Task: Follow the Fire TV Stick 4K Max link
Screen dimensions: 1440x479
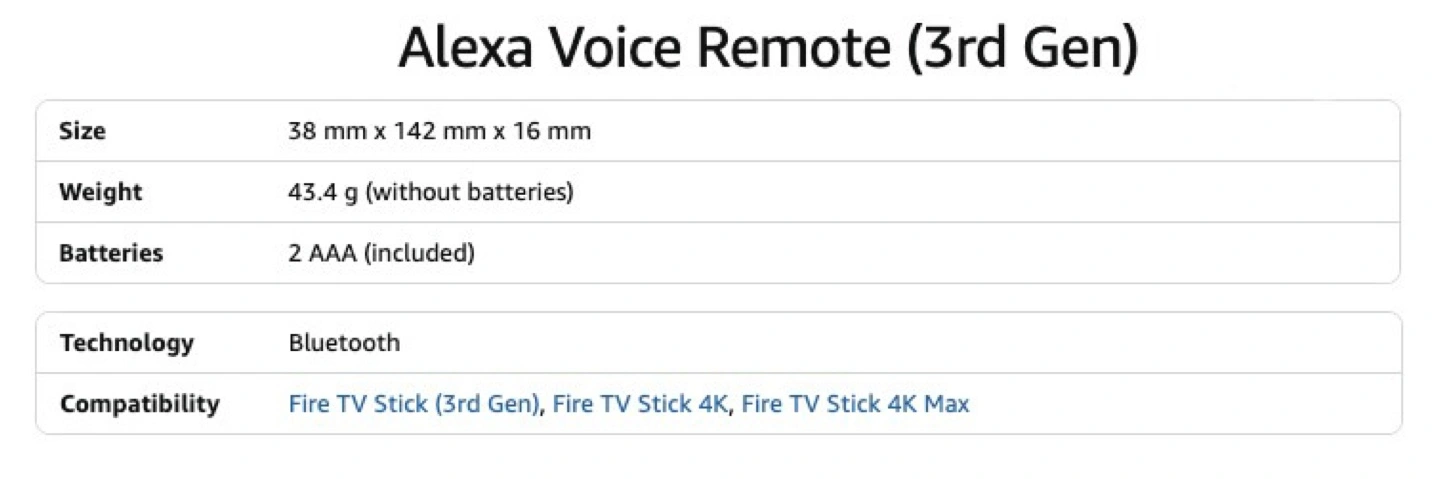Action: pos(855,404)
